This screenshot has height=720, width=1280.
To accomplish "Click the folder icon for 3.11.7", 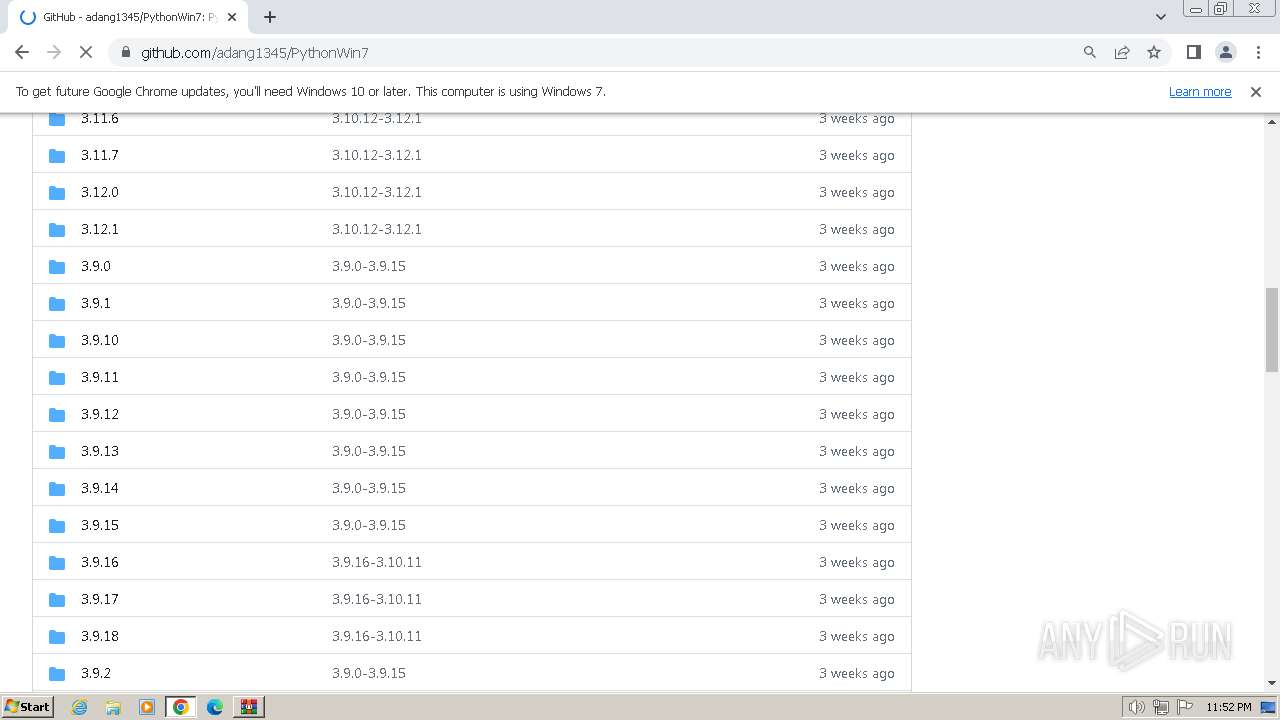I will pyautogui.click(x=57, y=156).
